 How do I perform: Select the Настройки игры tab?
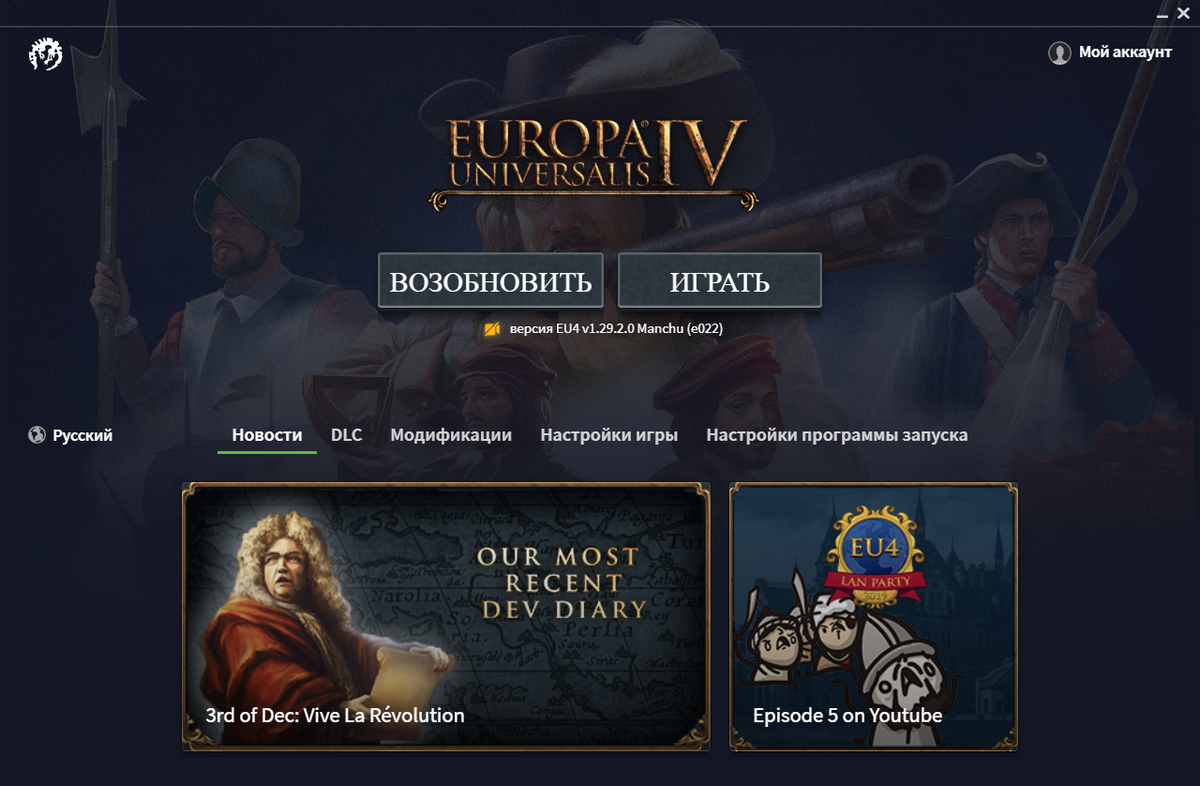tap(609, 435)
